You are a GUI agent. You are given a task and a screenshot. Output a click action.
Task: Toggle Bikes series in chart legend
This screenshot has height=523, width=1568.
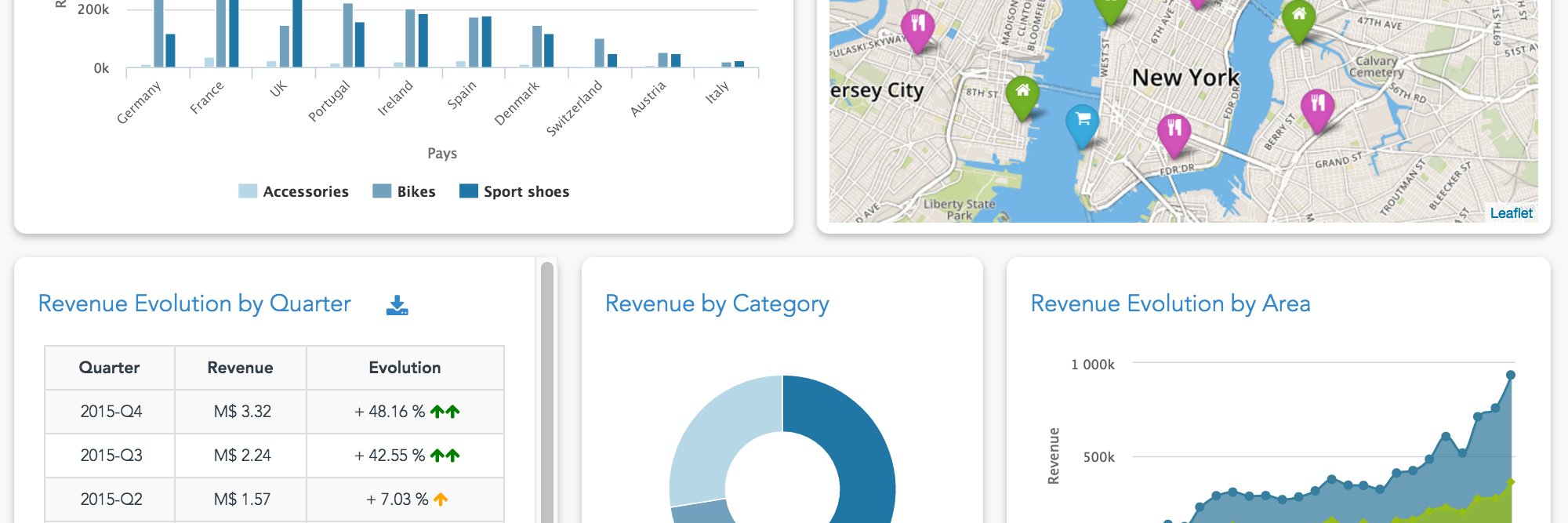point(404,191)
